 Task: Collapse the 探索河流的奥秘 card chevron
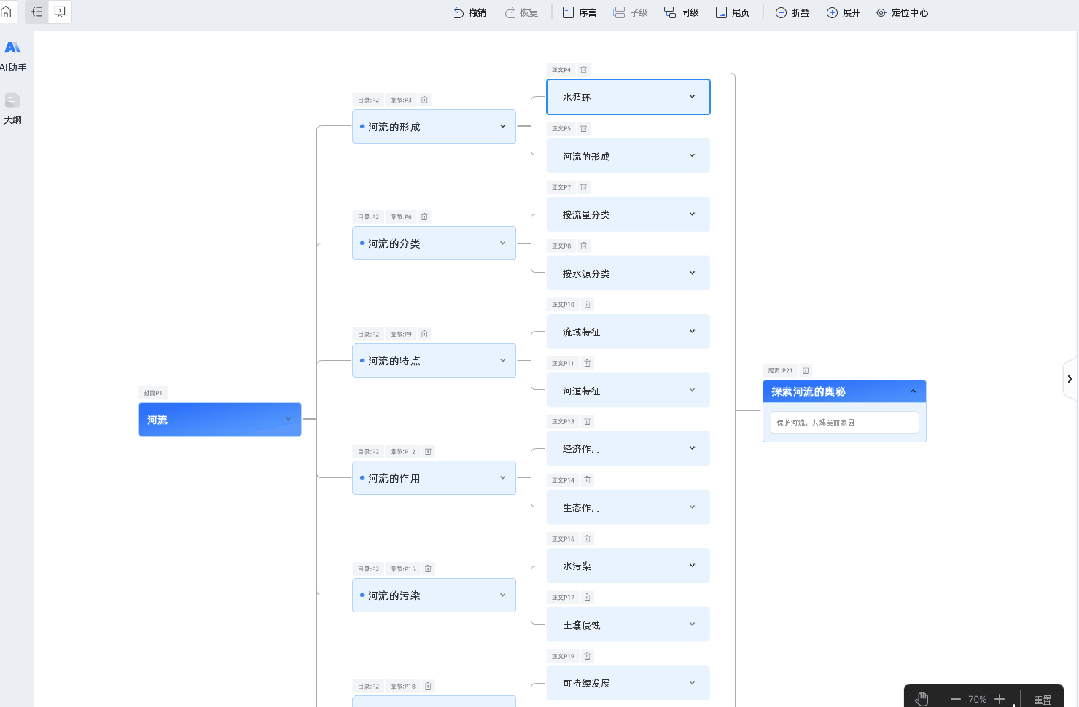pos(912,392)
